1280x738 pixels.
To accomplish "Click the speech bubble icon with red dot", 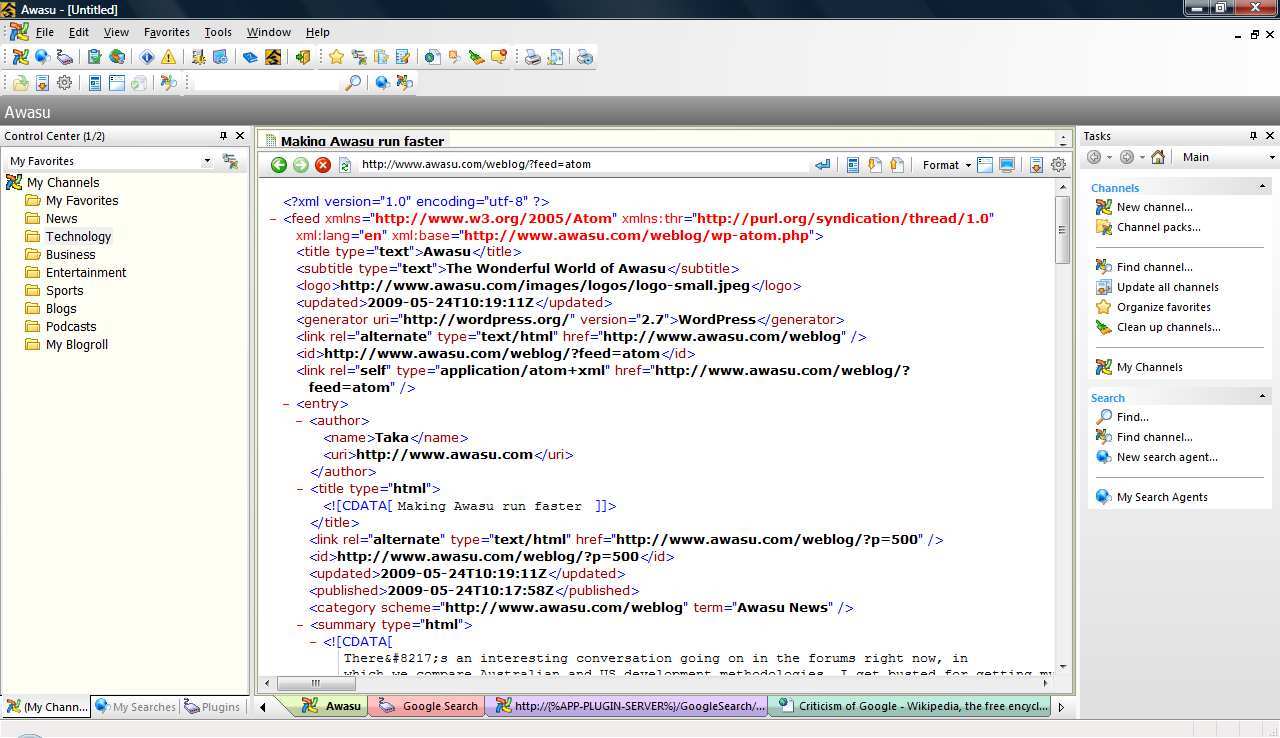I will (x=498, y=57).
